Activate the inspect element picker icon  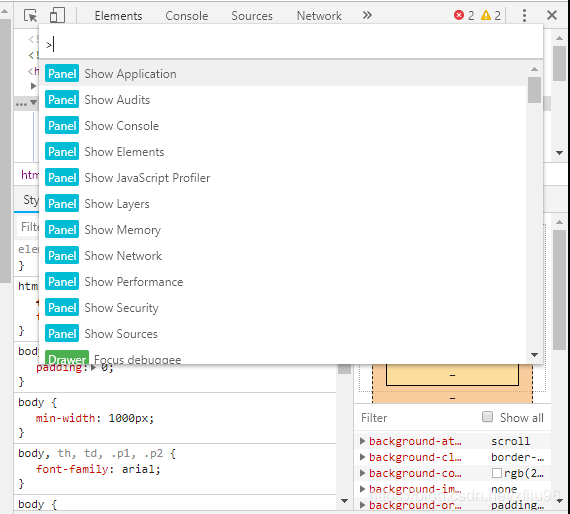point(31,16)
